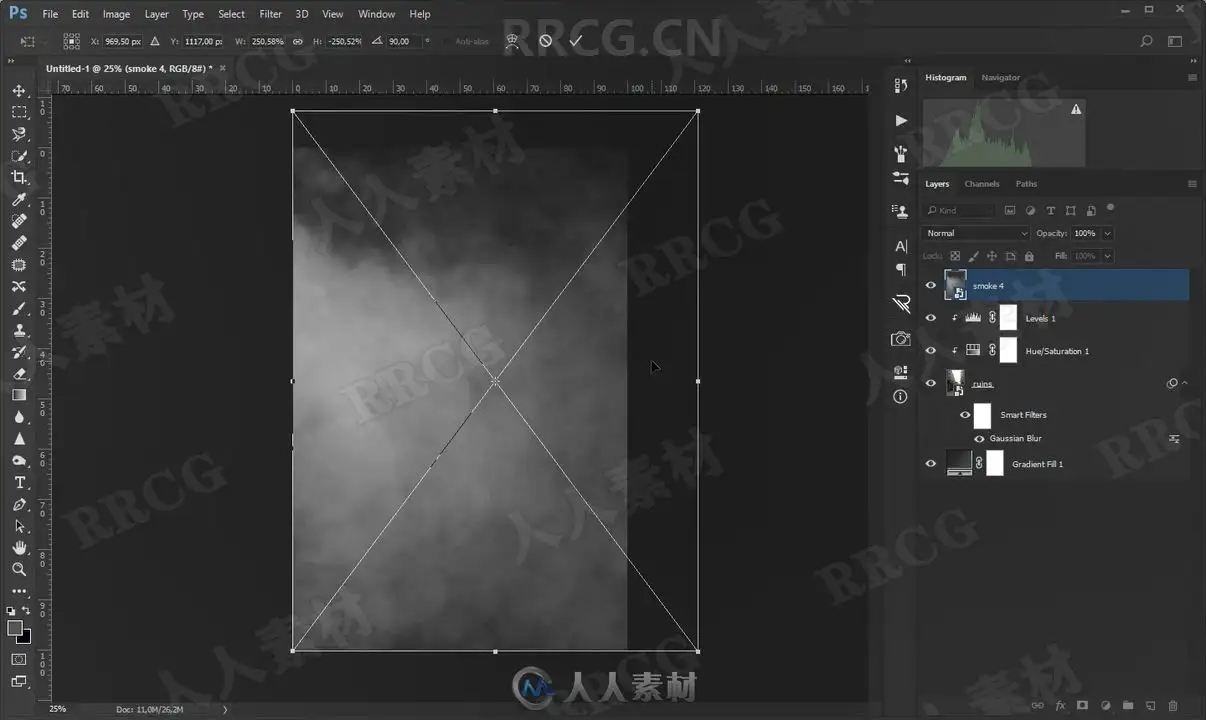Hide the Hue/Saturation 1 layer
Viewport: 1206px width, 720px height.
coord(931,351)
